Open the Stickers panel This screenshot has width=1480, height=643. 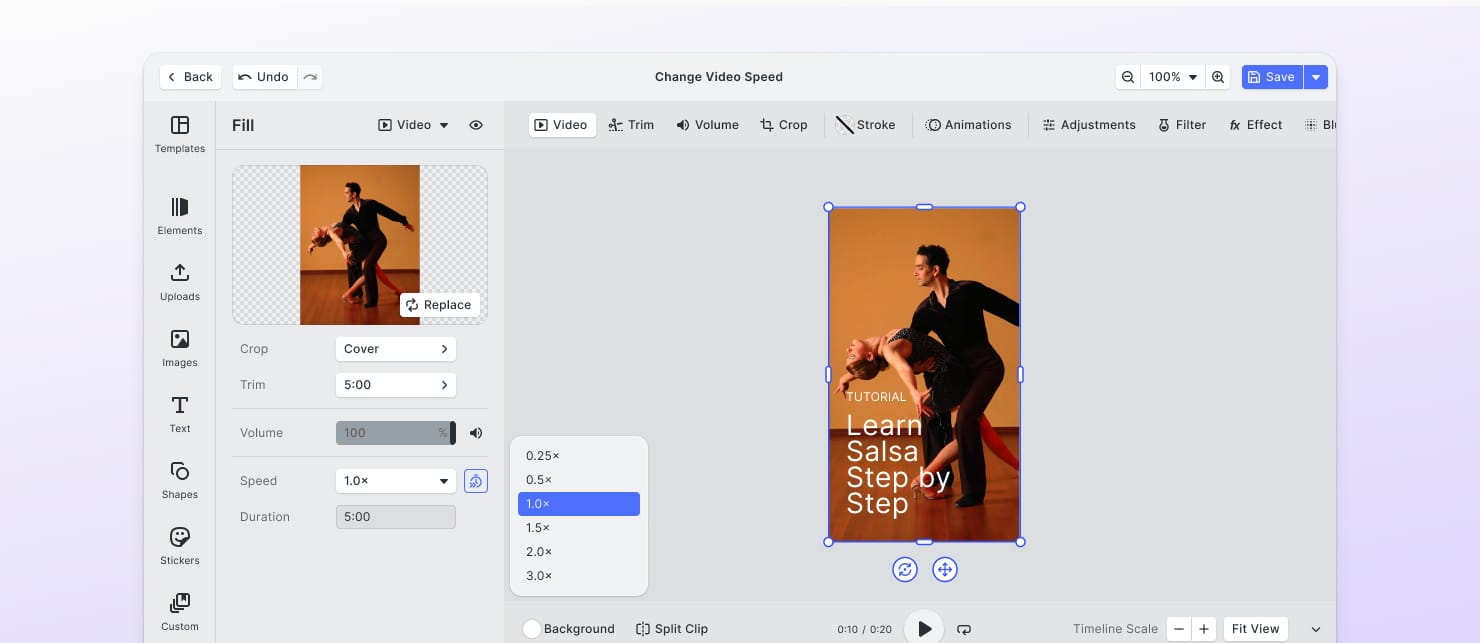[x=180, y=546]
